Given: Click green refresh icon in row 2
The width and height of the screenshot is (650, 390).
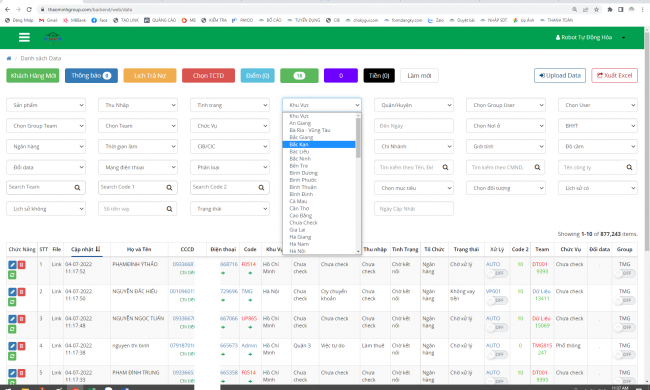Looking at the screenshot, I should pyautogui.click(x=12, y=302).
